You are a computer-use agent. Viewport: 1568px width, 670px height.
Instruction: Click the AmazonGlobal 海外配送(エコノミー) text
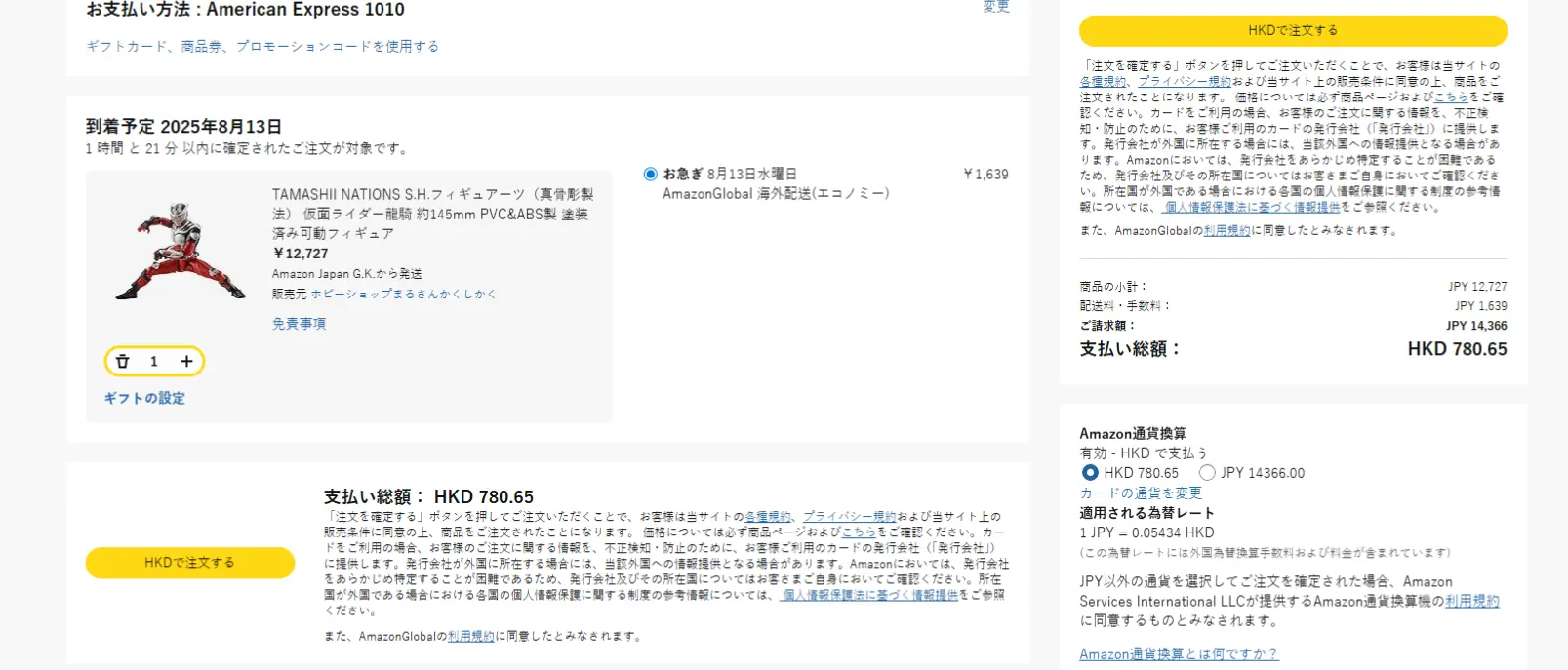(776, 194)
